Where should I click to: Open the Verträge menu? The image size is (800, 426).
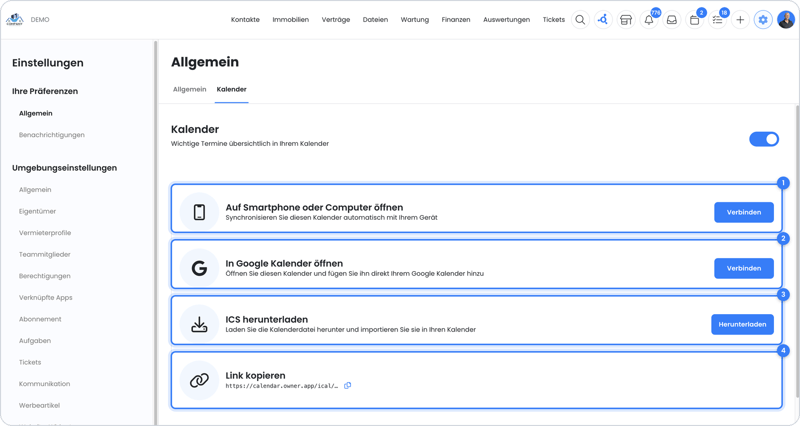[336, 20]
